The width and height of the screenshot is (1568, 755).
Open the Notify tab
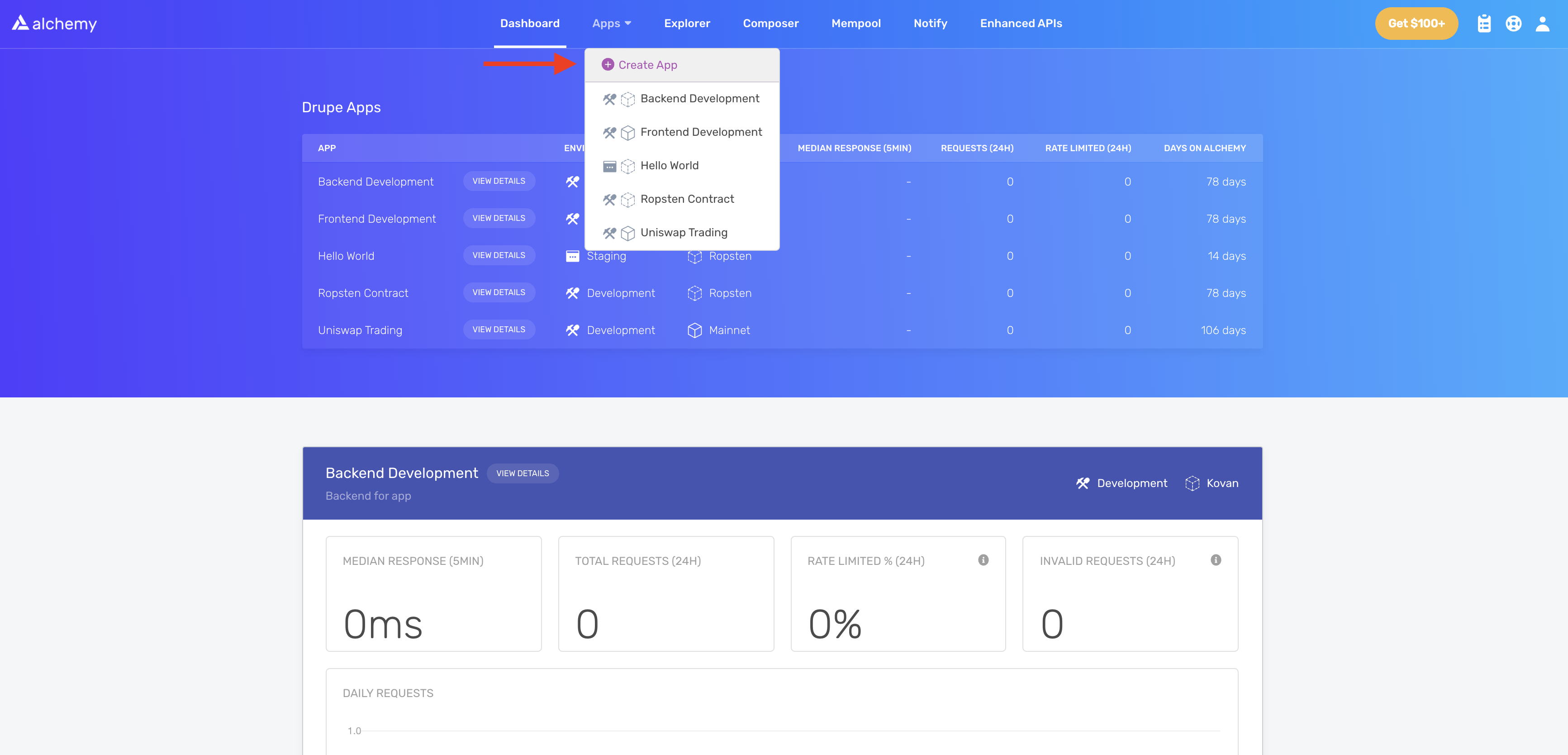click(930, 23)
